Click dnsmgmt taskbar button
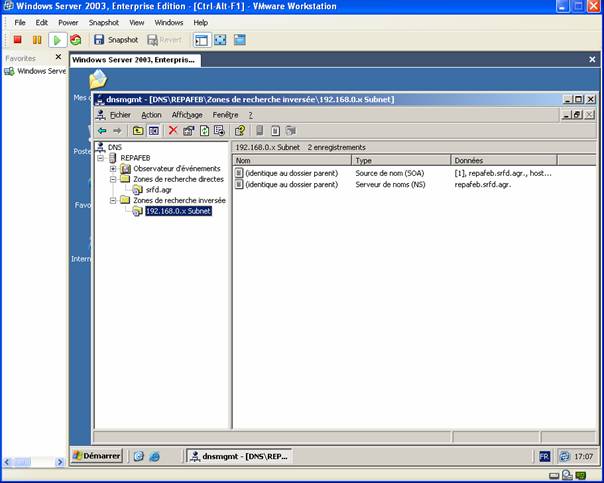 [239, 456]
